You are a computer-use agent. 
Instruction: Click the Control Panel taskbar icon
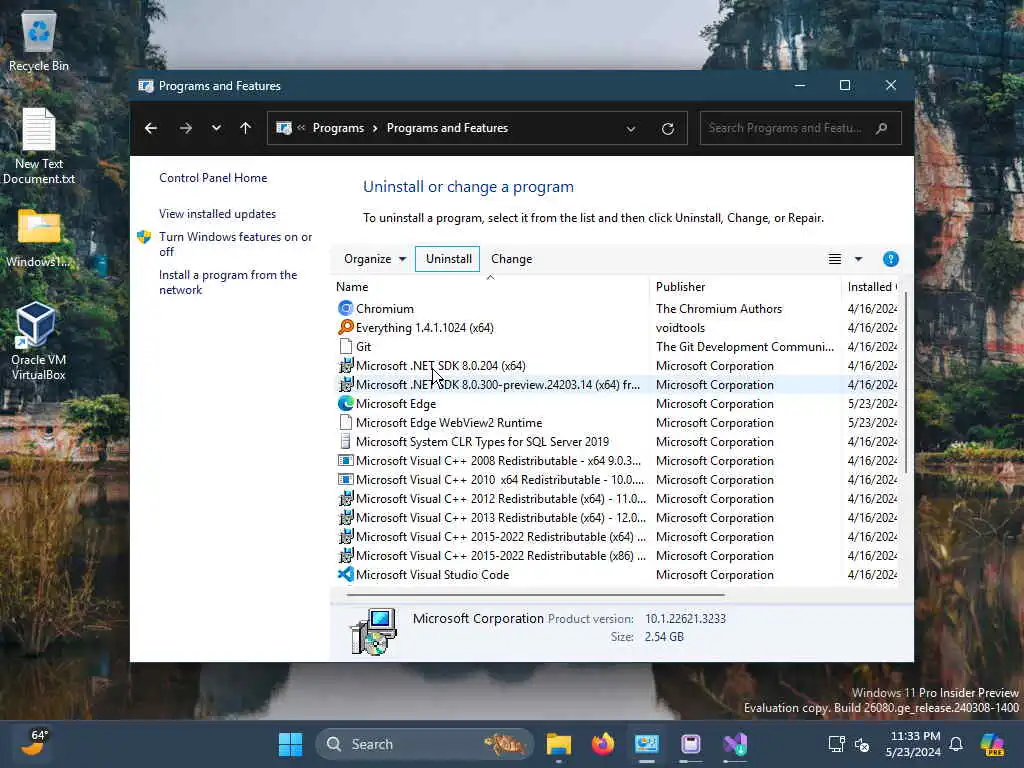[647, 744]
